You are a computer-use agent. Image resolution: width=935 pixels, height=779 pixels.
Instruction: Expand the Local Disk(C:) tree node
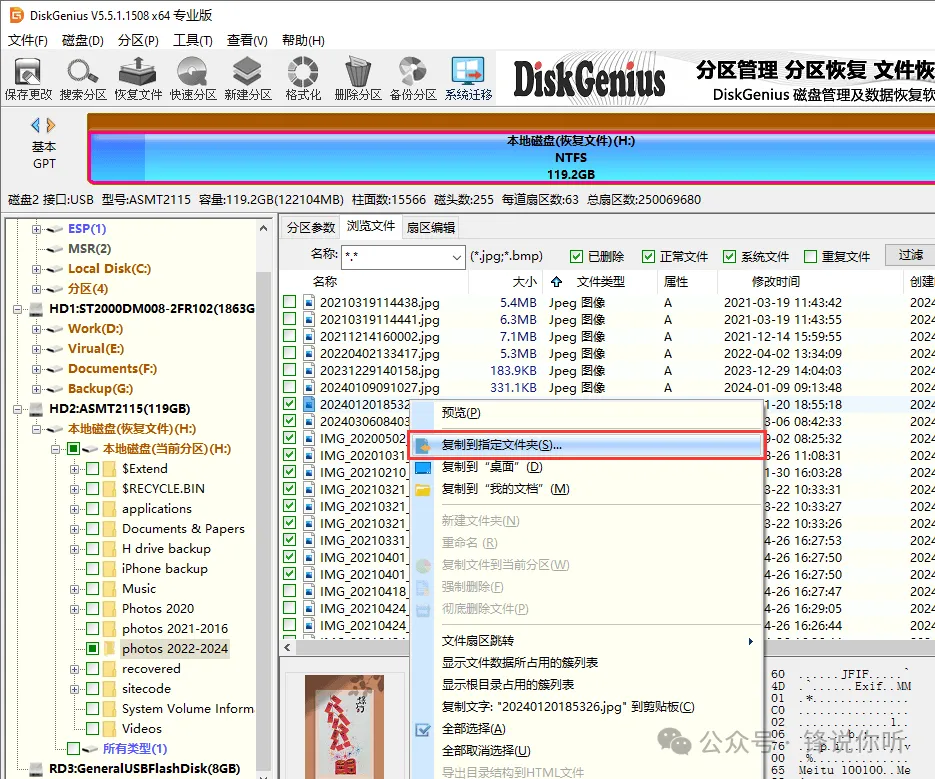click(x=36, y=269)
